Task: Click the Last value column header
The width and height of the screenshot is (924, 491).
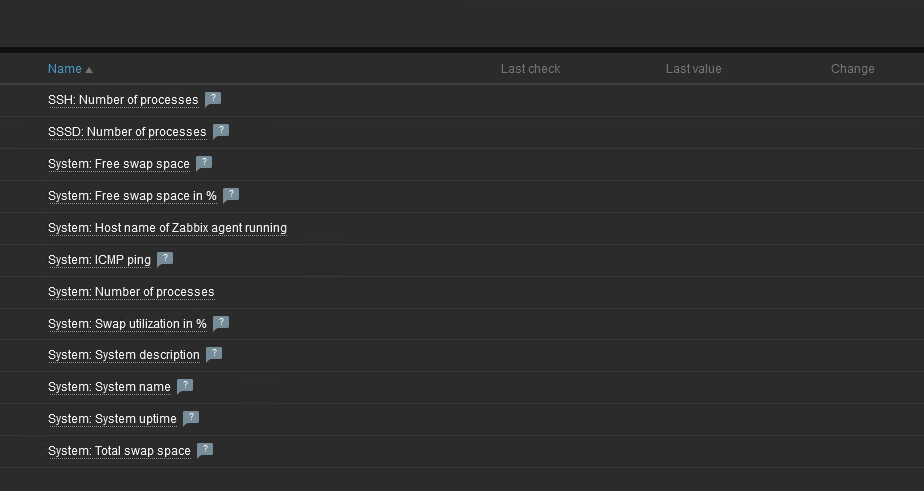Action: (x=693, y=69)
